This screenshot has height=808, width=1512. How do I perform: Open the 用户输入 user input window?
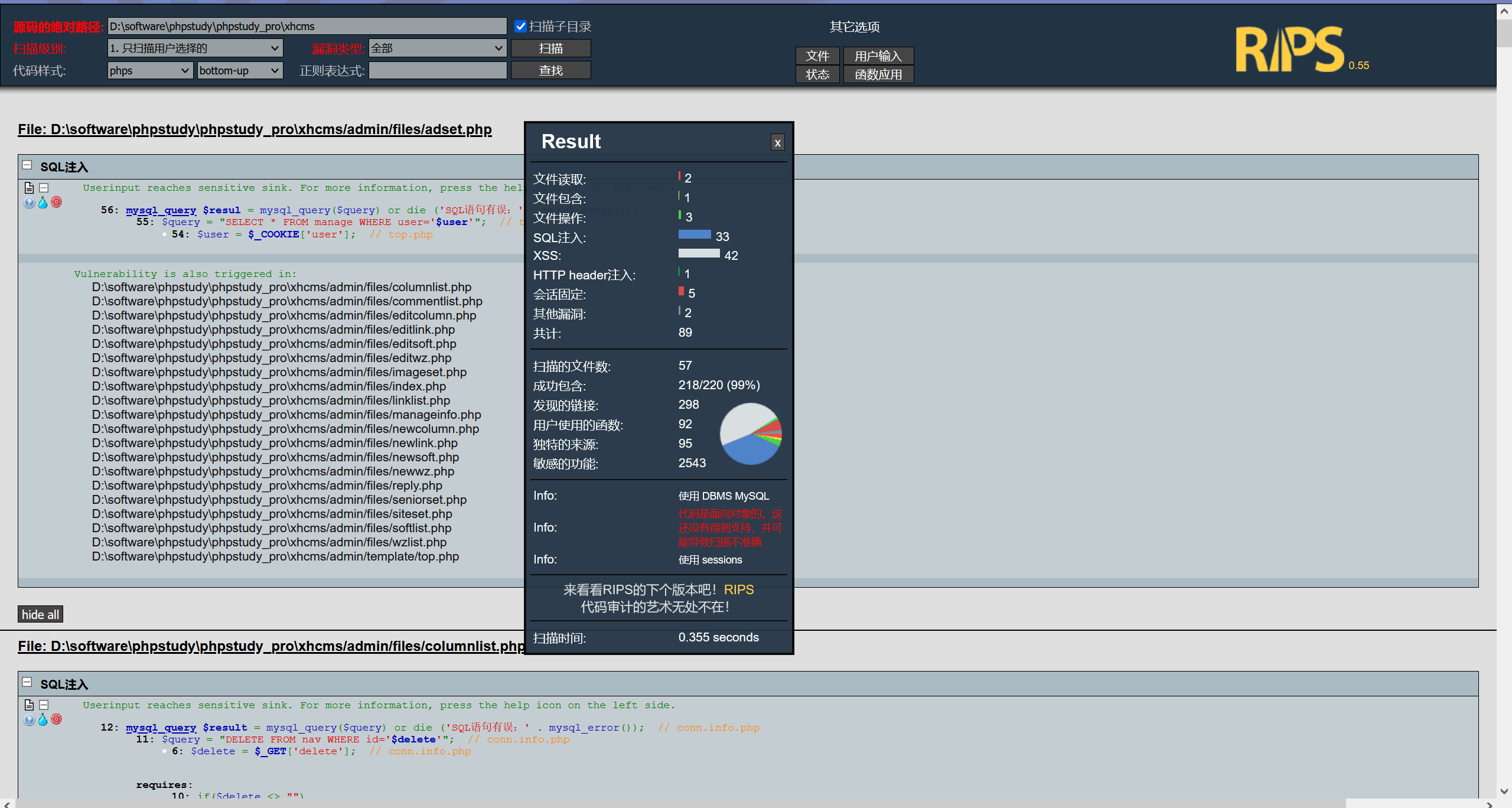point(878,56)
